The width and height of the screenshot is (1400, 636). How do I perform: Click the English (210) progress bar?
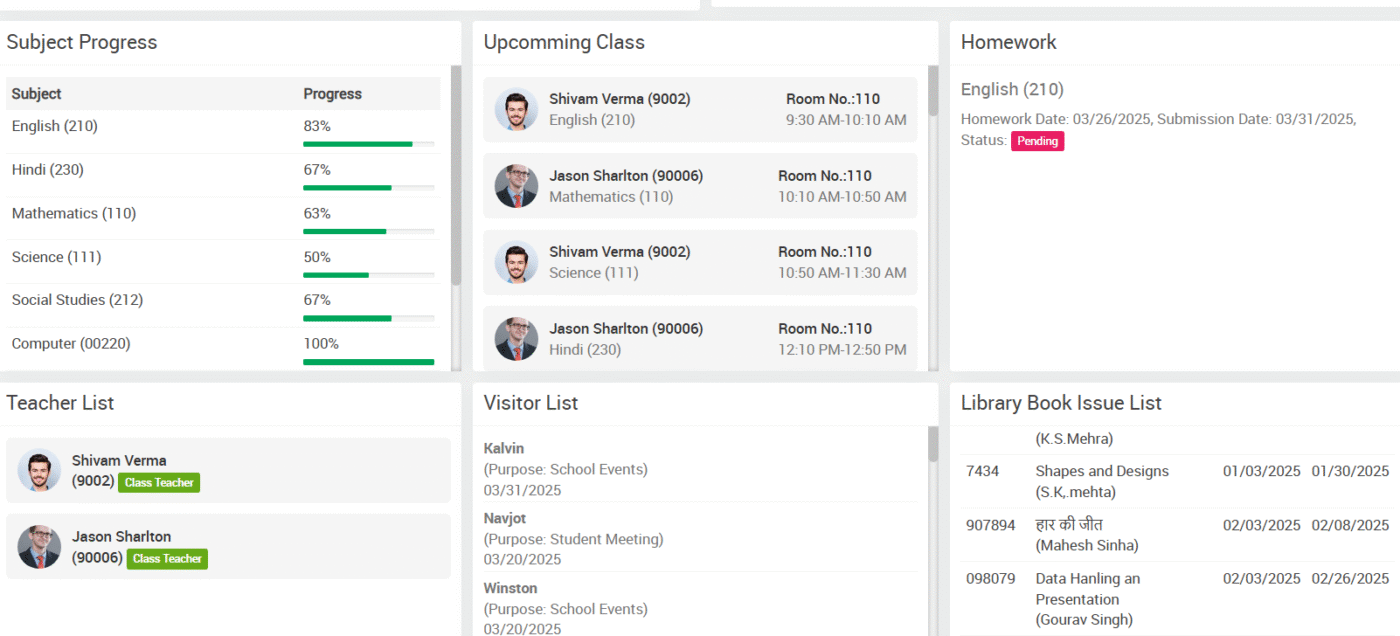(x=368, y=144)
